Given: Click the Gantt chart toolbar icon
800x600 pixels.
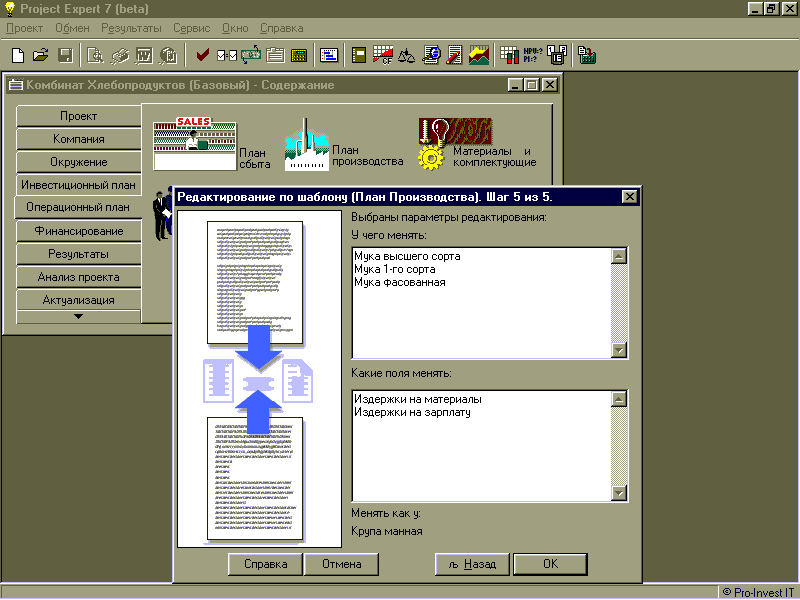Looking at the screenshot, I should coord(329,55).
